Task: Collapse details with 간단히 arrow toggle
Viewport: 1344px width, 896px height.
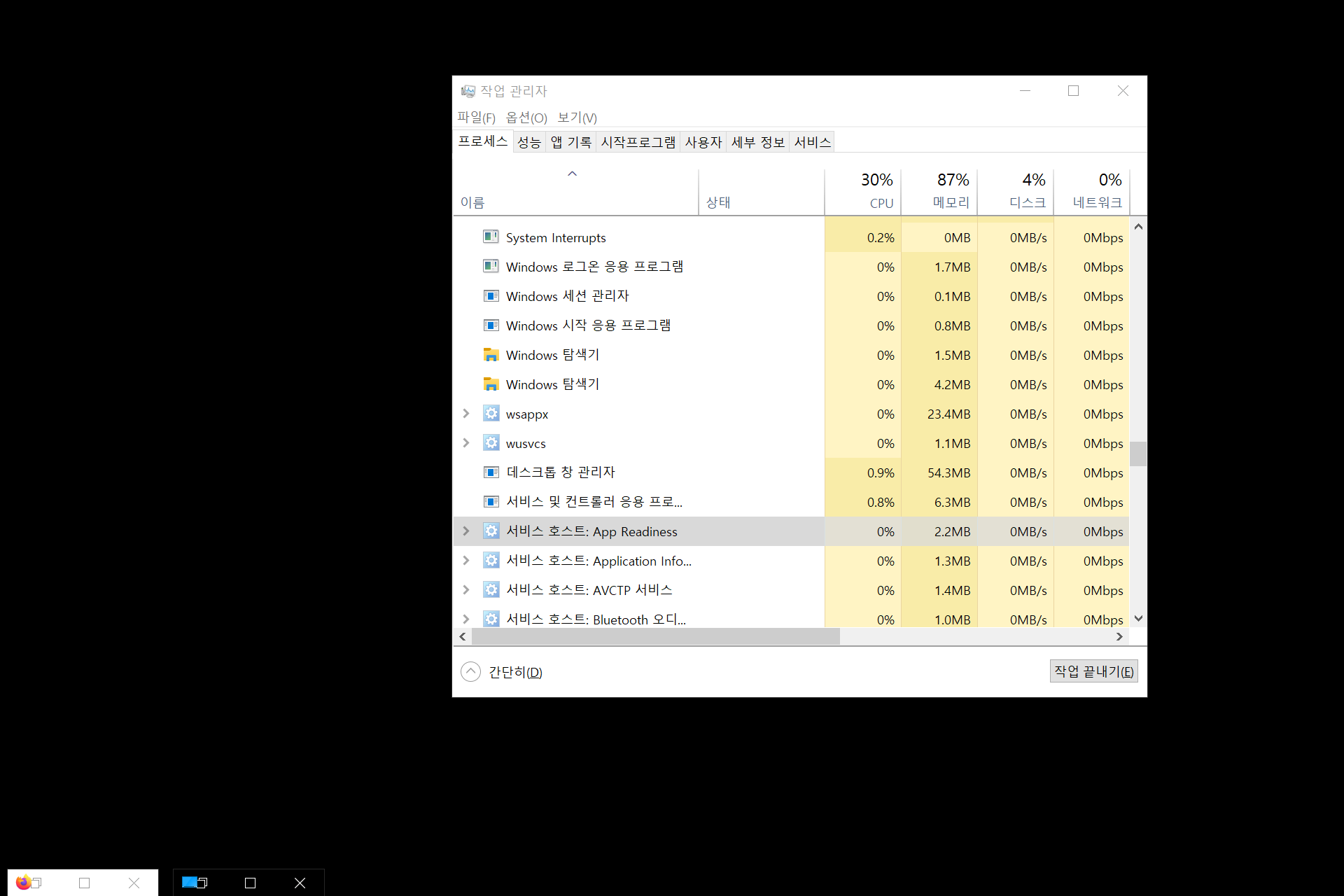Action: pos(470,672)
